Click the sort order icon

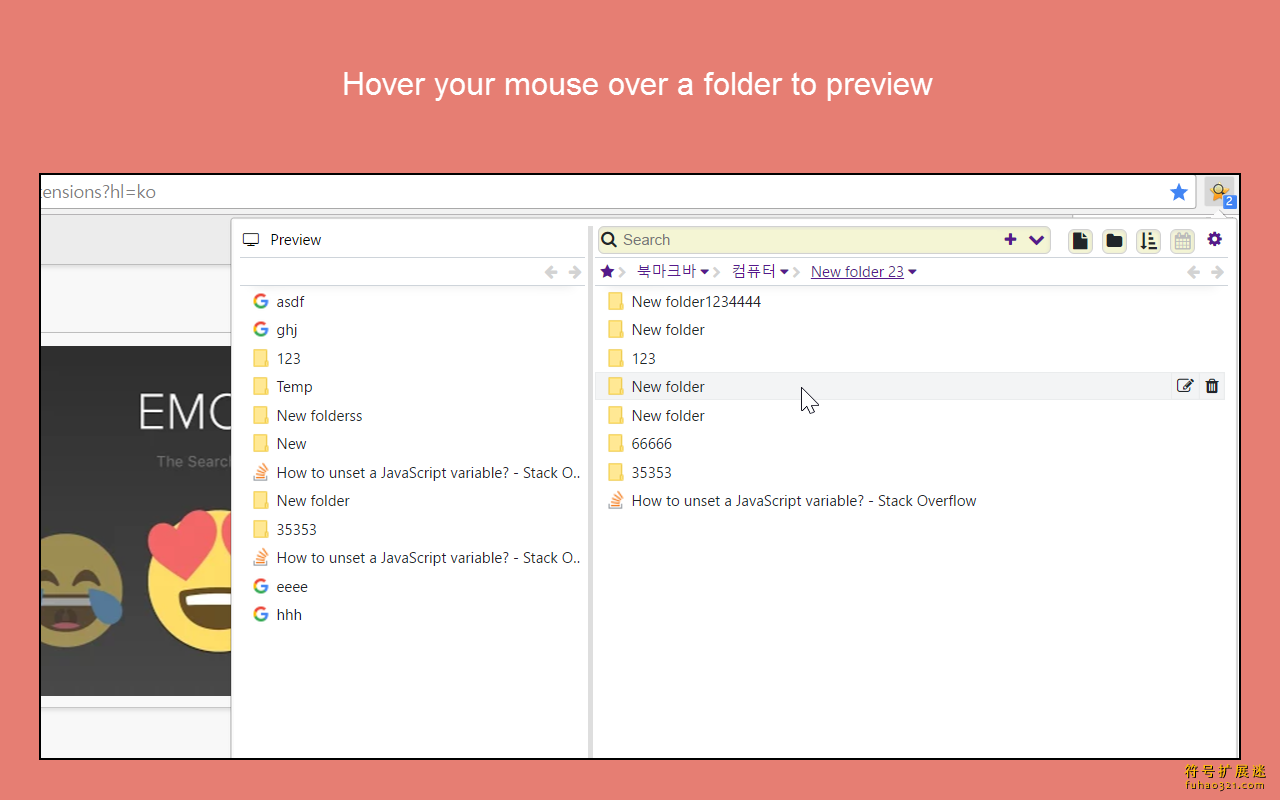[x=1148, y=240]
